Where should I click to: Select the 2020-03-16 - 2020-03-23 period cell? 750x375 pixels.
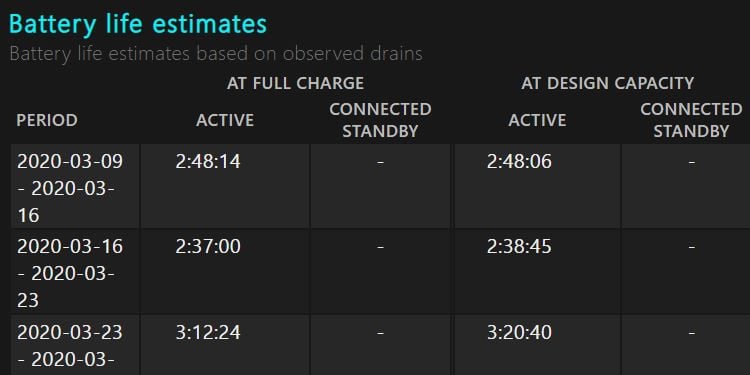coord(75,272)
